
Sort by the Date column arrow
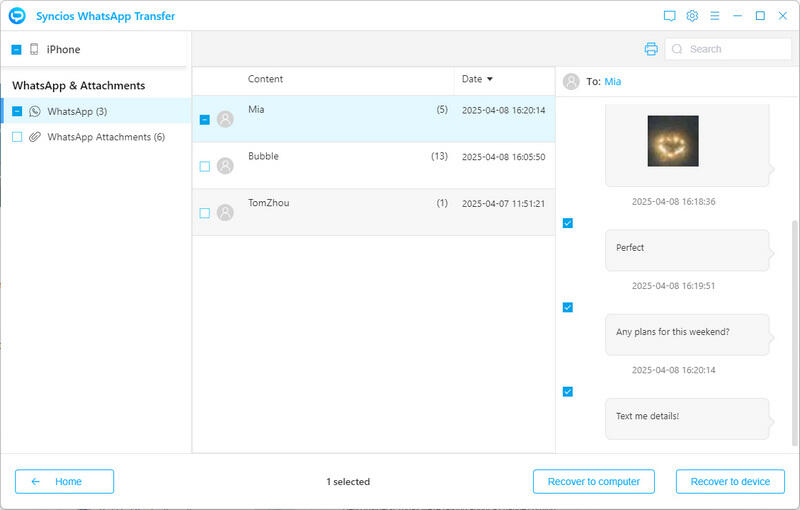490,79
